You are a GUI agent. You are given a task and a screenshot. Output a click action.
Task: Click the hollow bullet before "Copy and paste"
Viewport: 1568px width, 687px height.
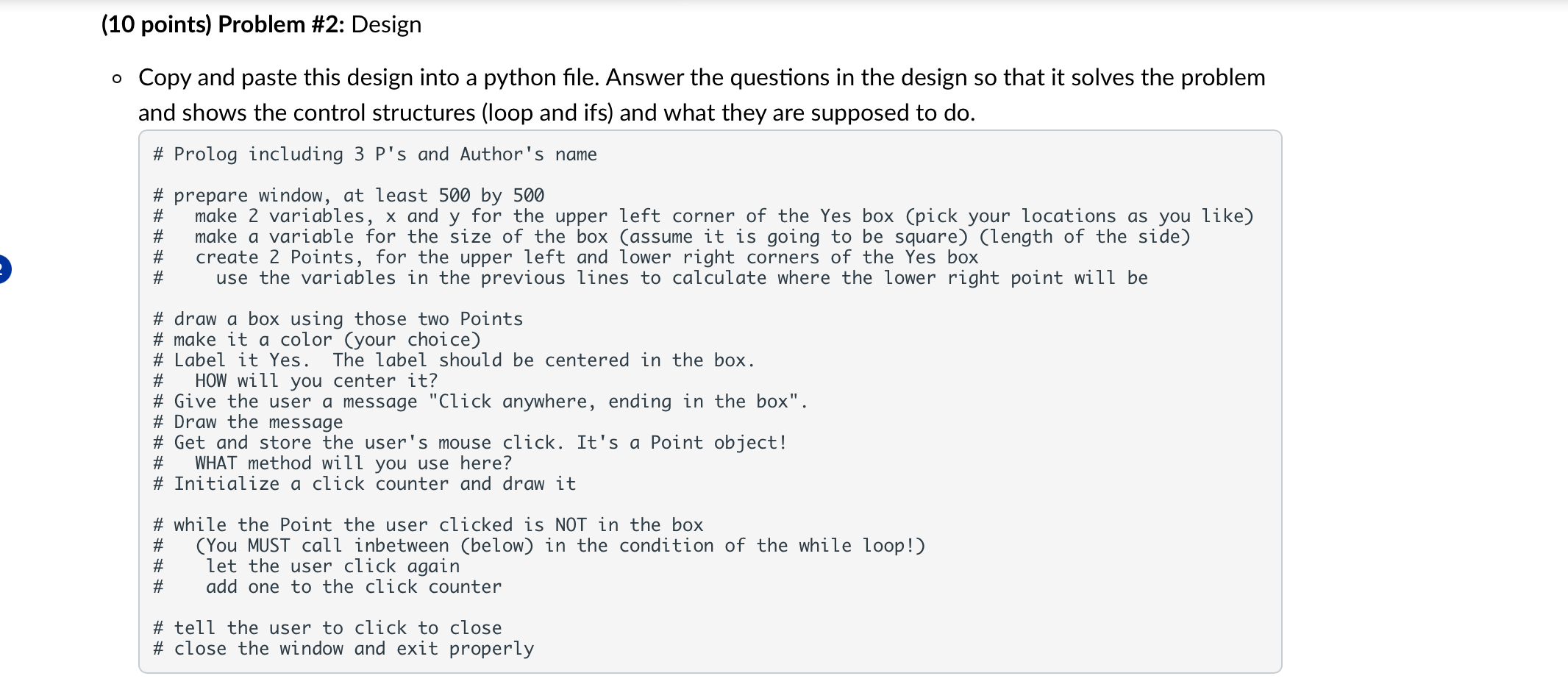[x=117, y=79]
